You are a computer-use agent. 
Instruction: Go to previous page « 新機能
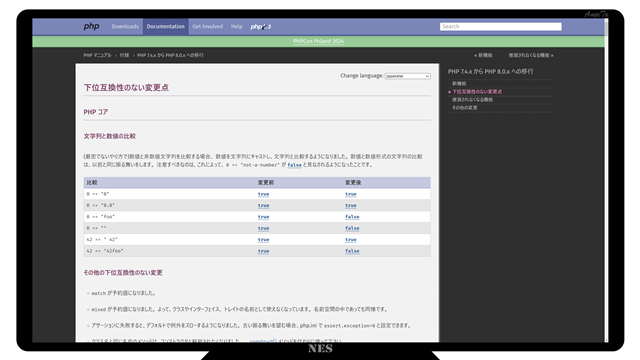point(483,55)
